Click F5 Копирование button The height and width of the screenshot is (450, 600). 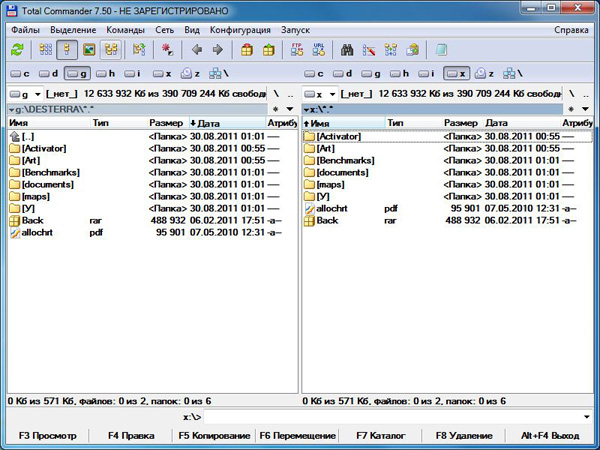214,436
